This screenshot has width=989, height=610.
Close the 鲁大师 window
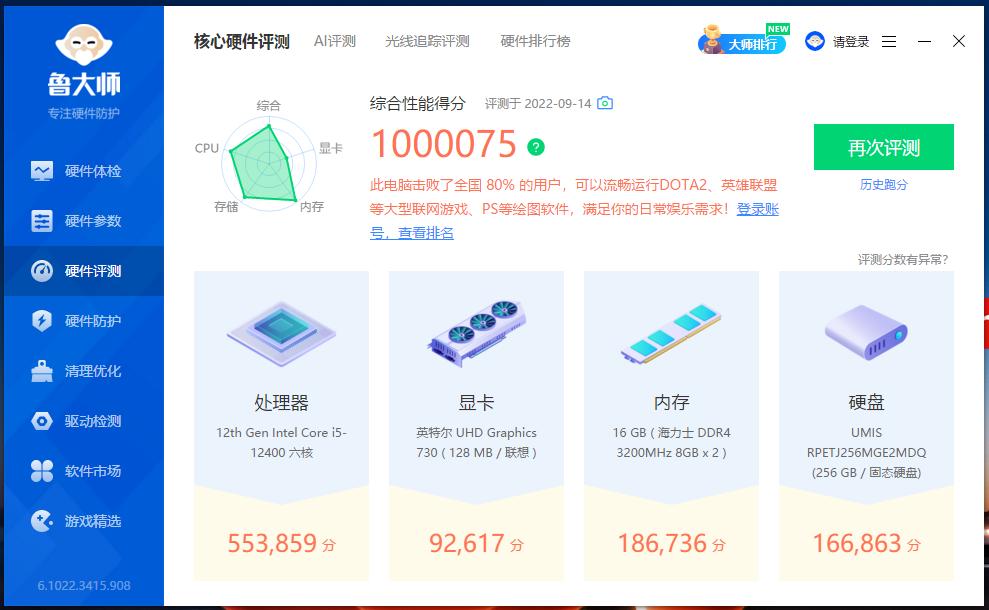tap(959, 42)
